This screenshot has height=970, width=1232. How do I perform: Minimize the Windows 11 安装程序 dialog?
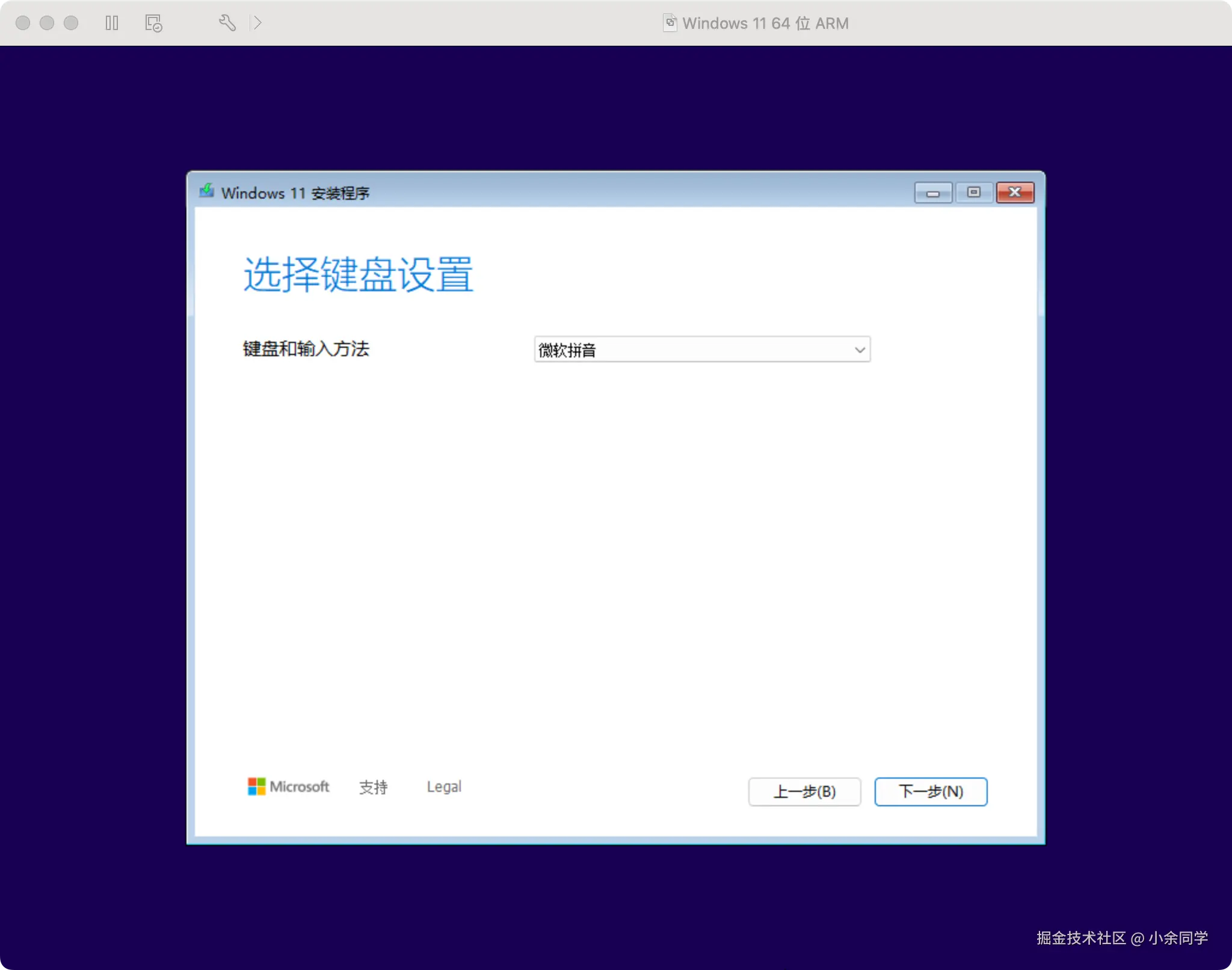coord(932,193)
